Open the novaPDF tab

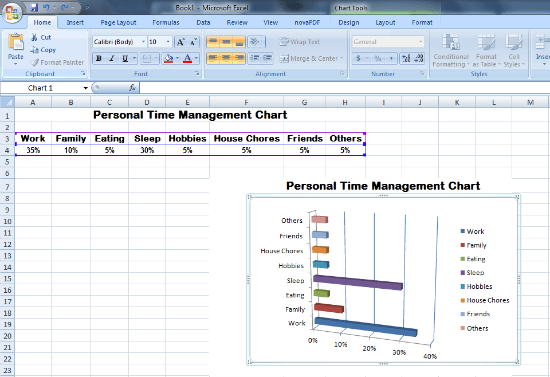click(x=307, y=22)
